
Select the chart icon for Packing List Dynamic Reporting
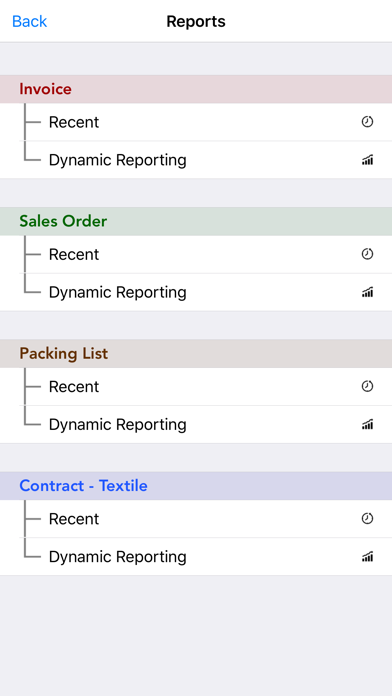(367, 424)
